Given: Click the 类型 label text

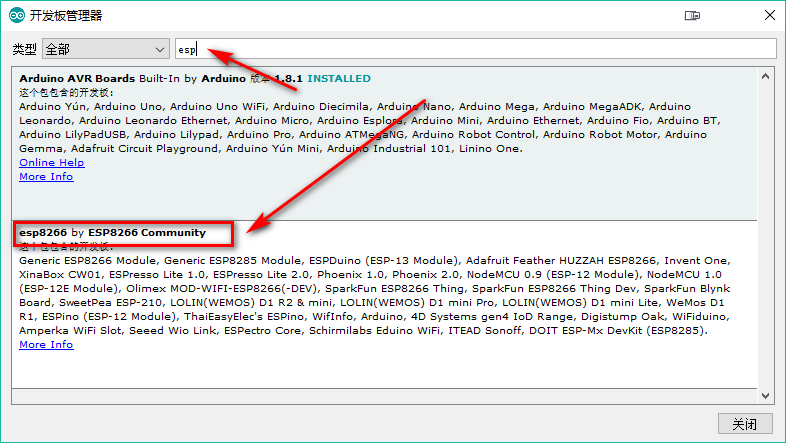Looking at the screenshot, I should pos(25,49).
